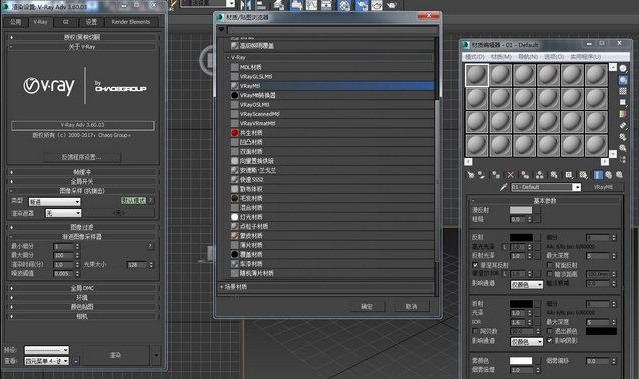The height and width of the screenshot is (379, 639).
Task: Open Material/Map Navigator icon
Action: coord(623,159)
